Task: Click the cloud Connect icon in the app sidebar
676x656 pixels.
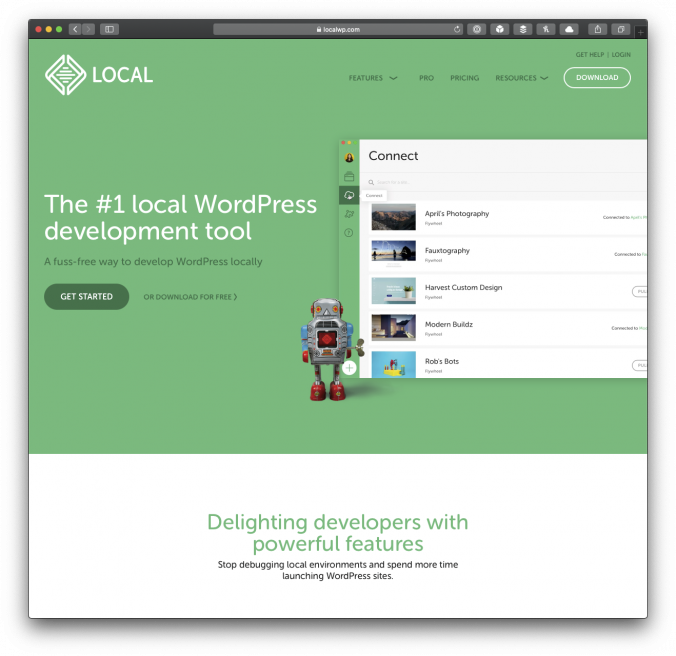Action: click(349, 195)
